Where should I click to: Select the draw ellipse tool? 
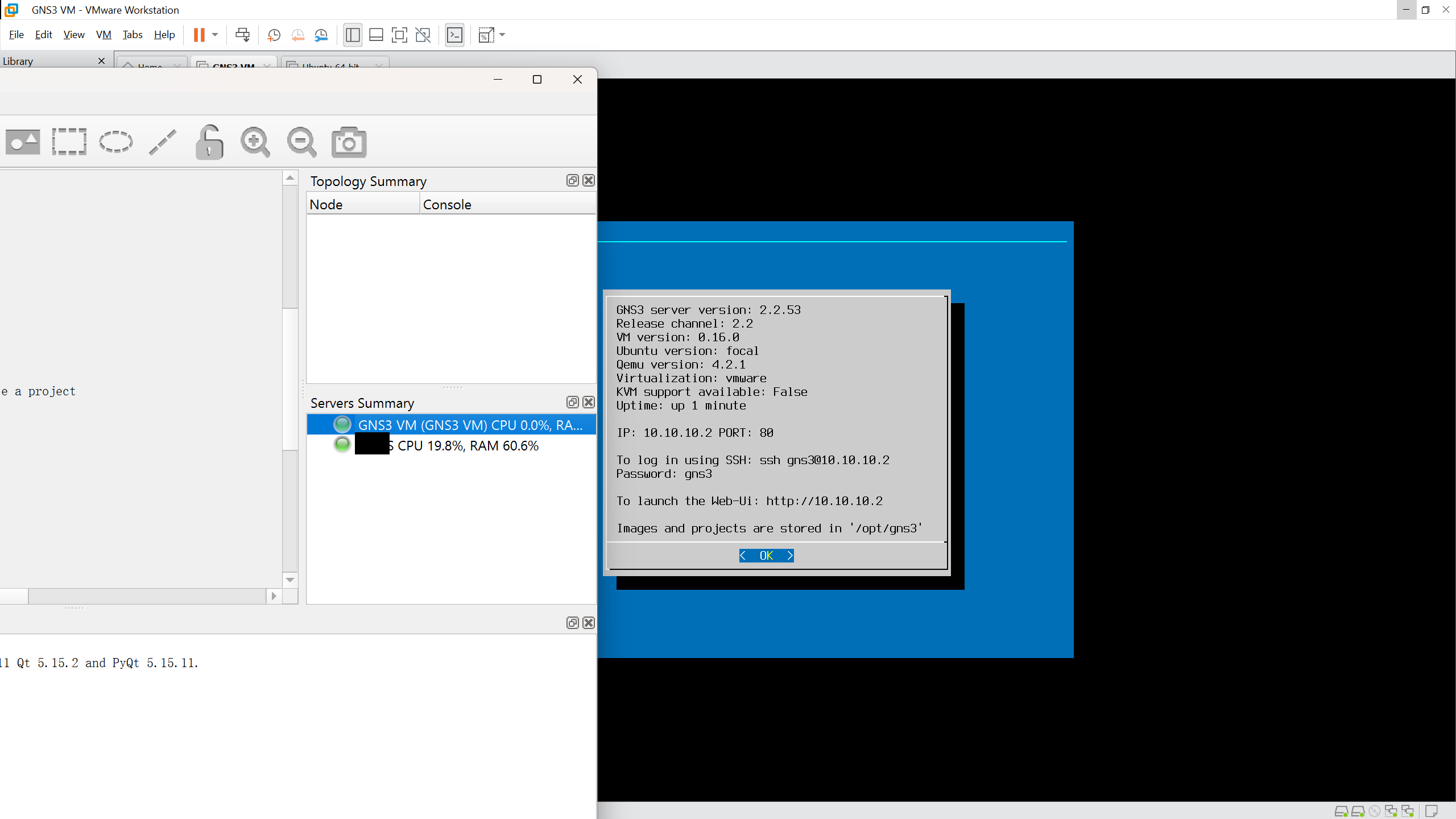[115, 142]
